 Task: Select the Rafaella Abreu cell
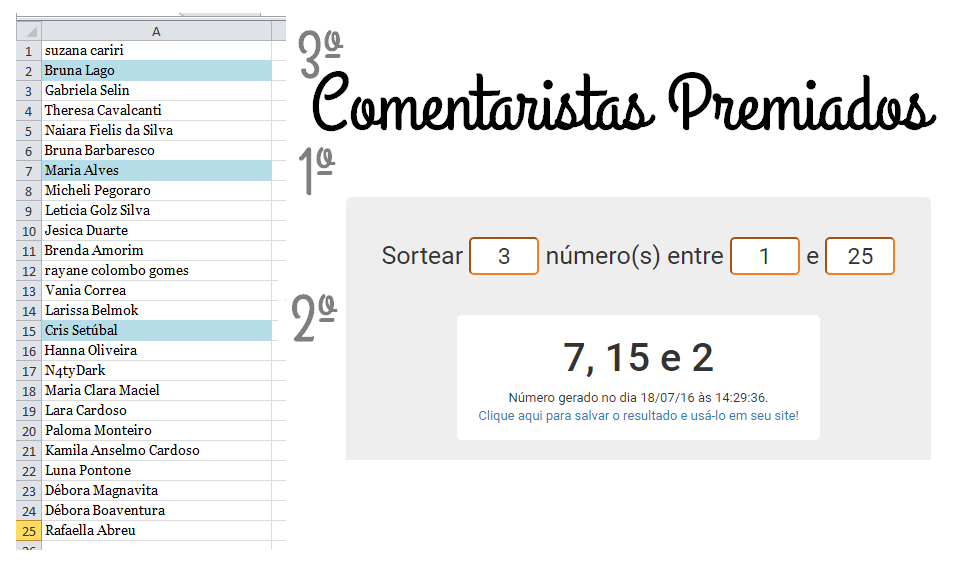156,530
